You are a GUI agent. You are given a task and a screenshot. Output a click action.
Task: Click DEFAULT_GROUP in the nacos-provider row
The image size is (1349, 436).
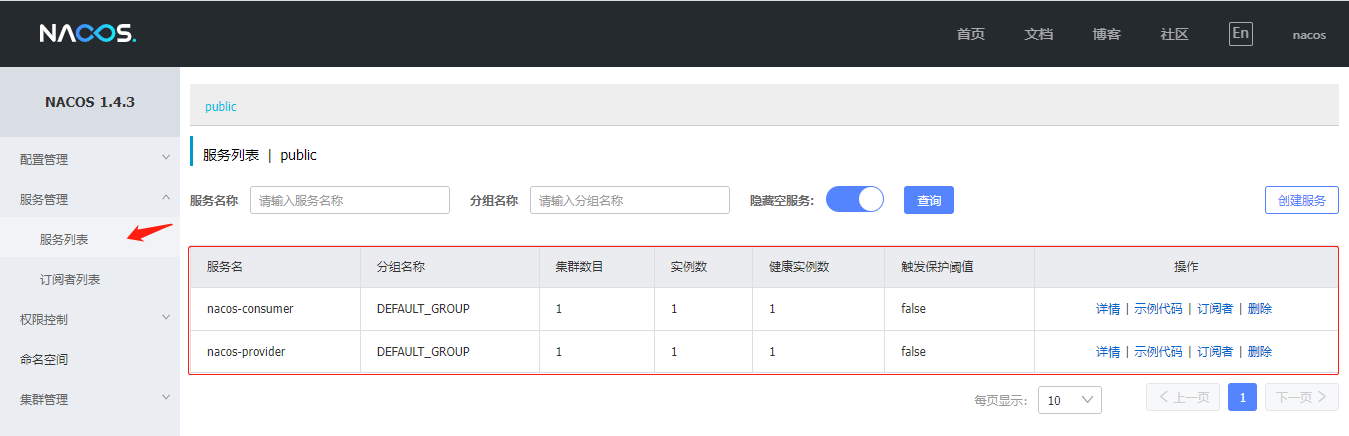tap(423, 352)
